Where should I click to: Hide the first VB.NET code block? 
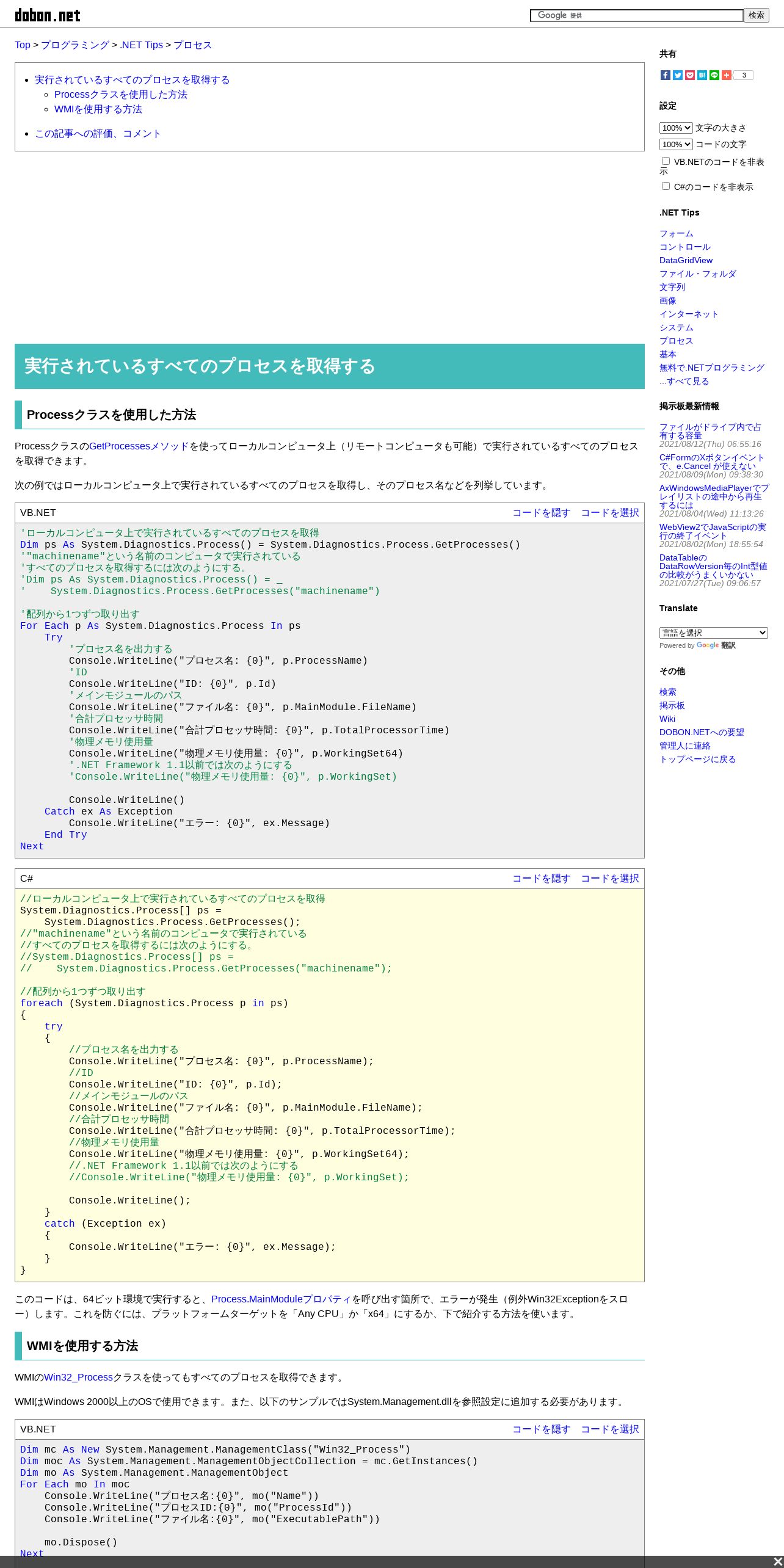coord(541,513)
